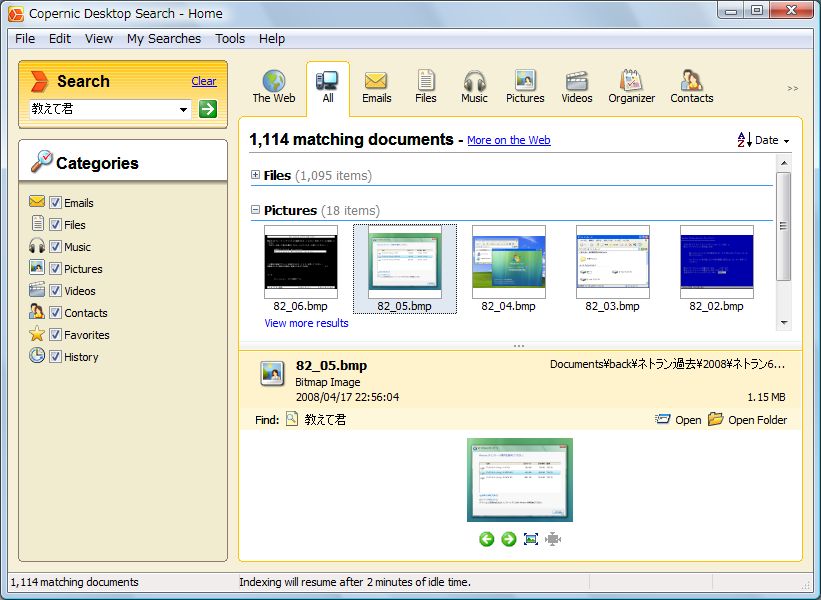Viewport: 821px width, 600px height.
Task: Click the Find magnifier icon in preview bar
Action: pos(292,419)
